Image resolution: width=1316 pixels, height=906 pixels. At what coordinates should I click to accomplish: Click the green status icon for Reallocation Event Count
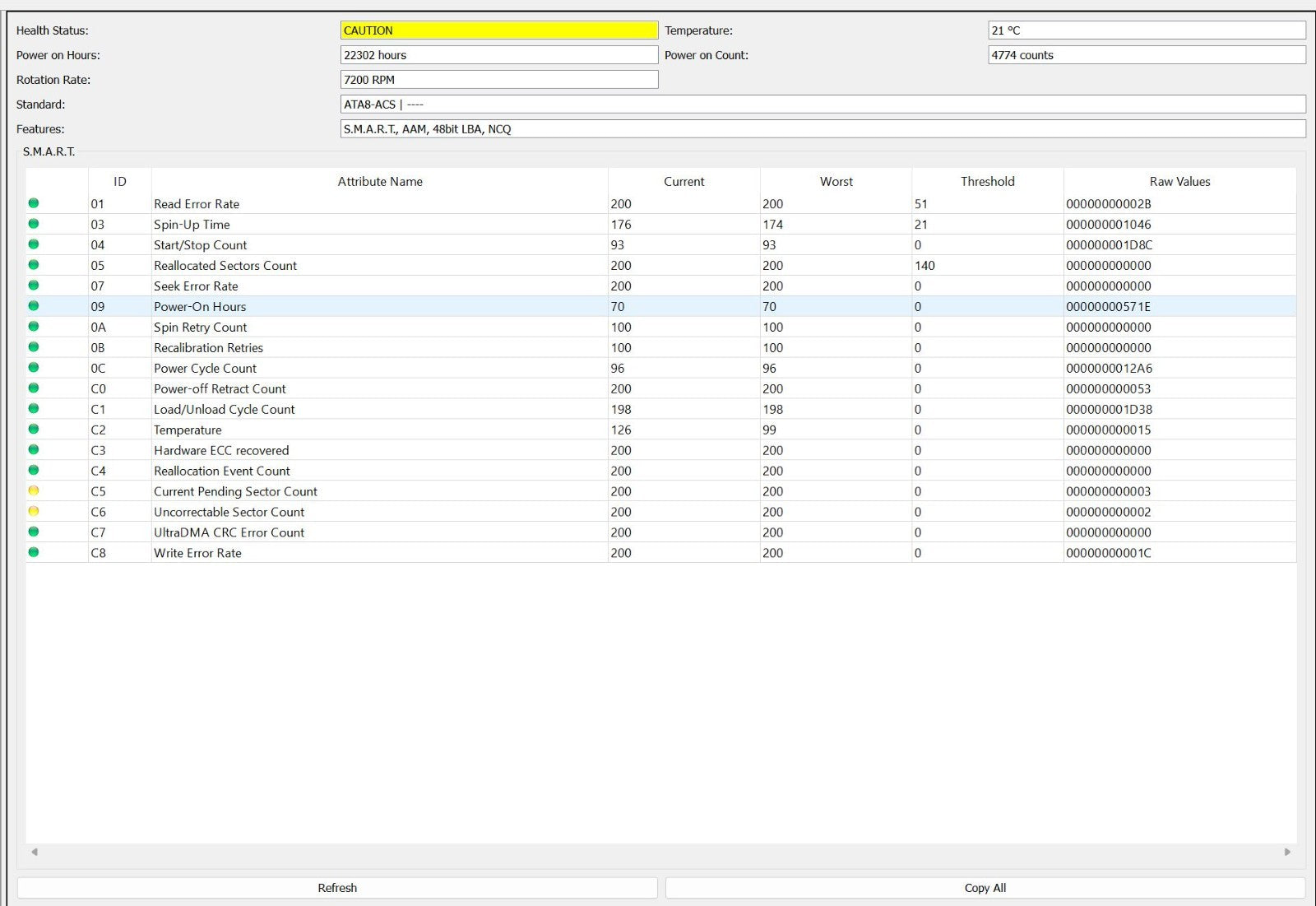pos(34,471)
